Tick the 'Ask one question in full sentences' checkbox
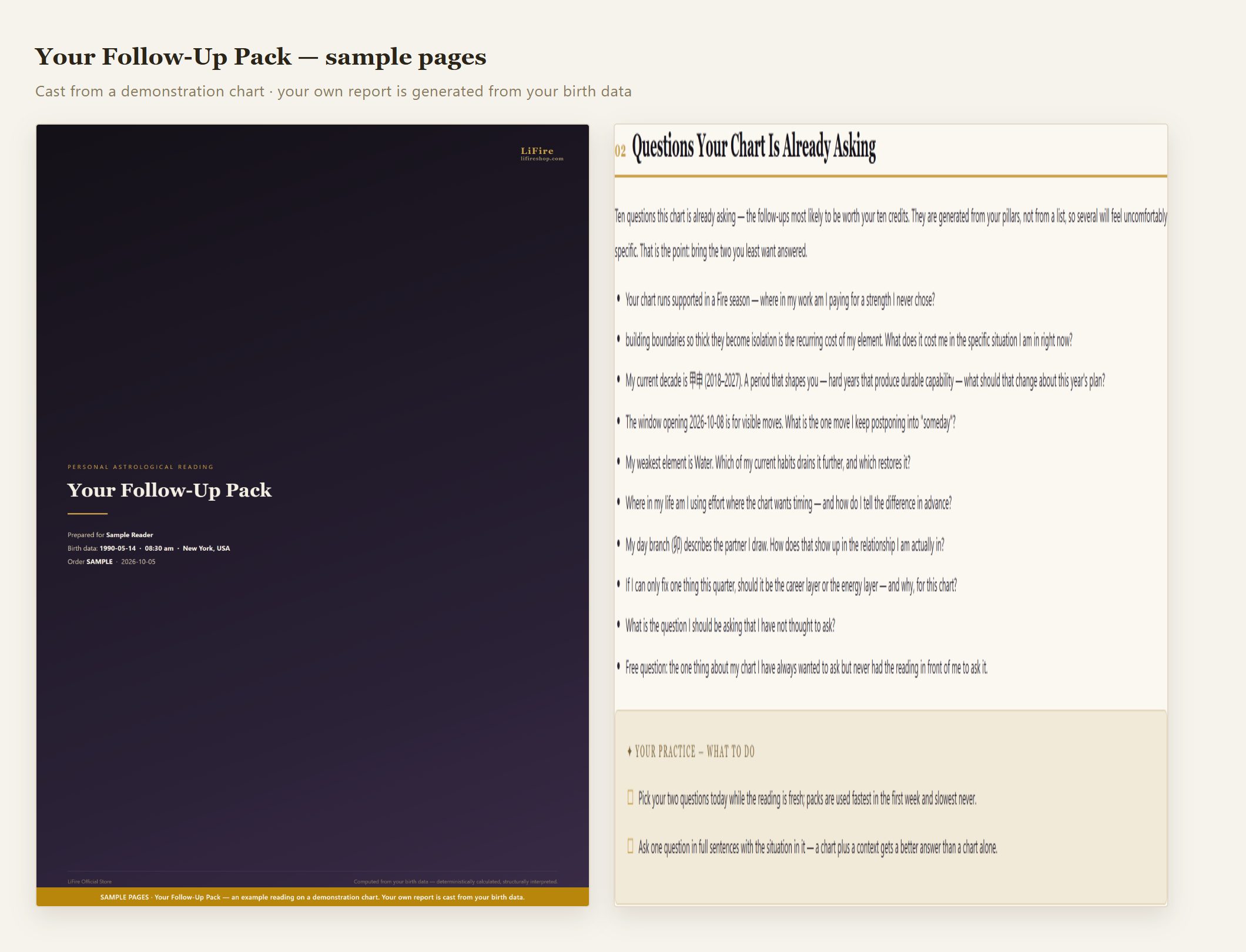The width and height of the screenshot is (1246, 952). click(x=630, y=846)
